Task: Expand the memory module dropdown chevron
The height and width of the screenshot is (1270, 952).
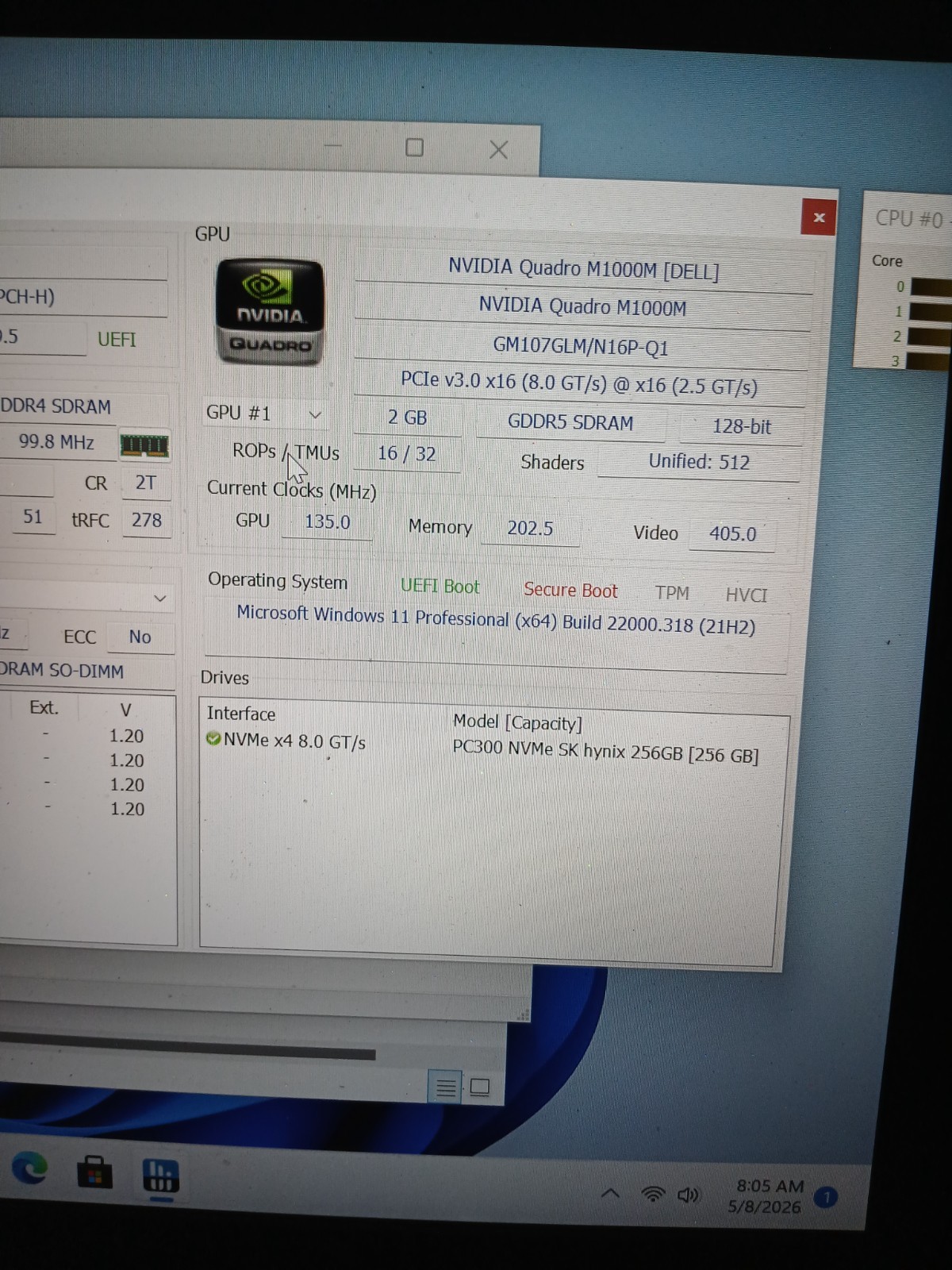Action: pos(160,598)
